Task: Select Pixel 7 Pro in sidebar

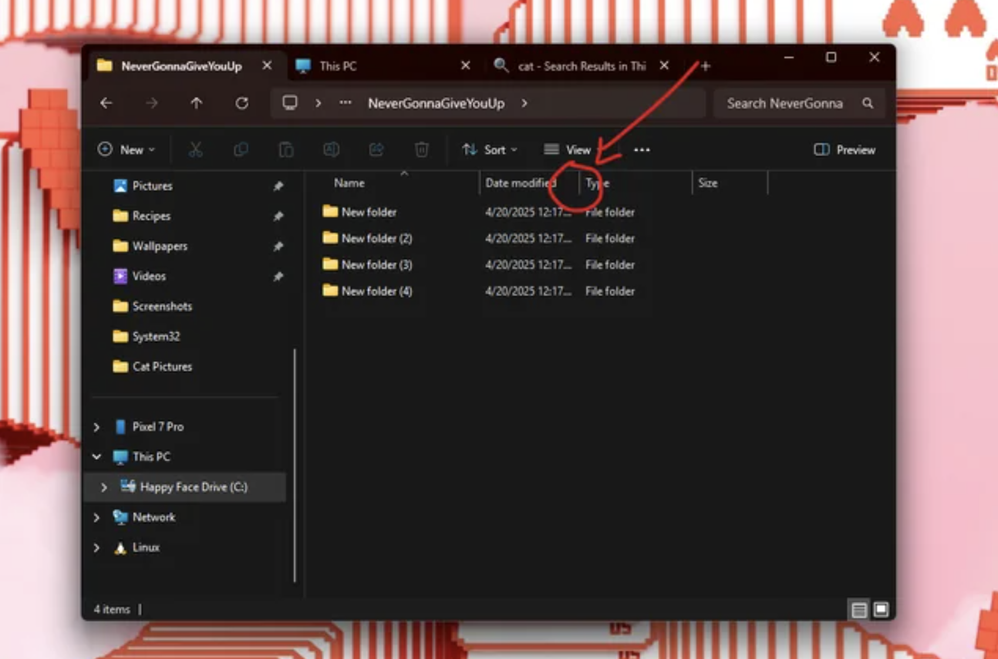Action: [158, 427]
